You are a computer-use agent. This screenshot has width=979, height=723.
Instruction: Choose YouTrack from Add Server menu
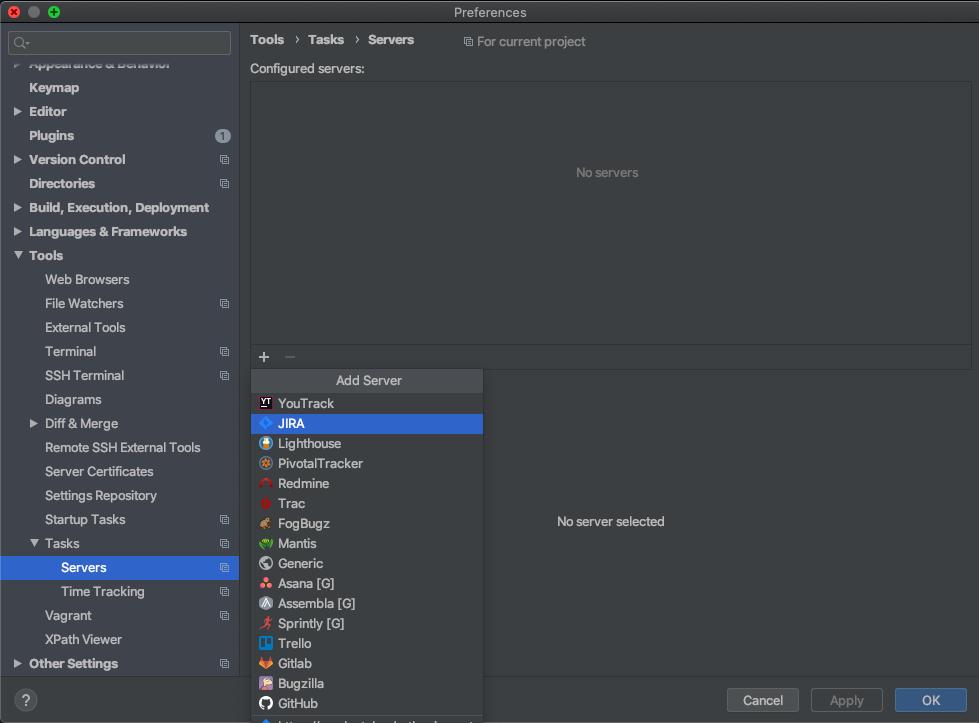tap(367, 403)
